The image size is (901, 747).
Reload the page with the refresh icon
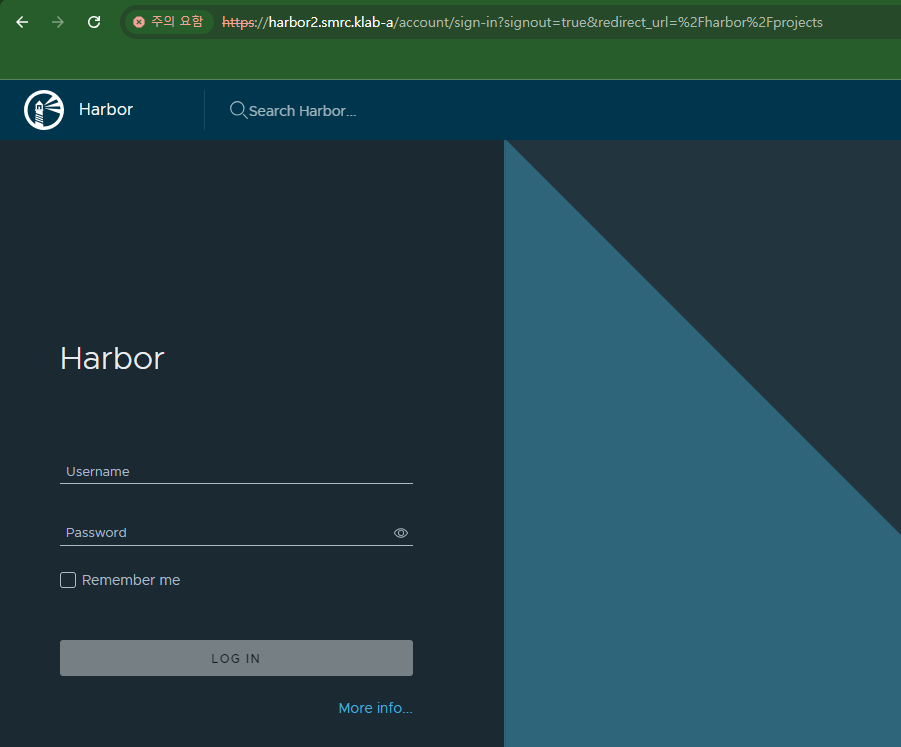click(x=94, y=22)
